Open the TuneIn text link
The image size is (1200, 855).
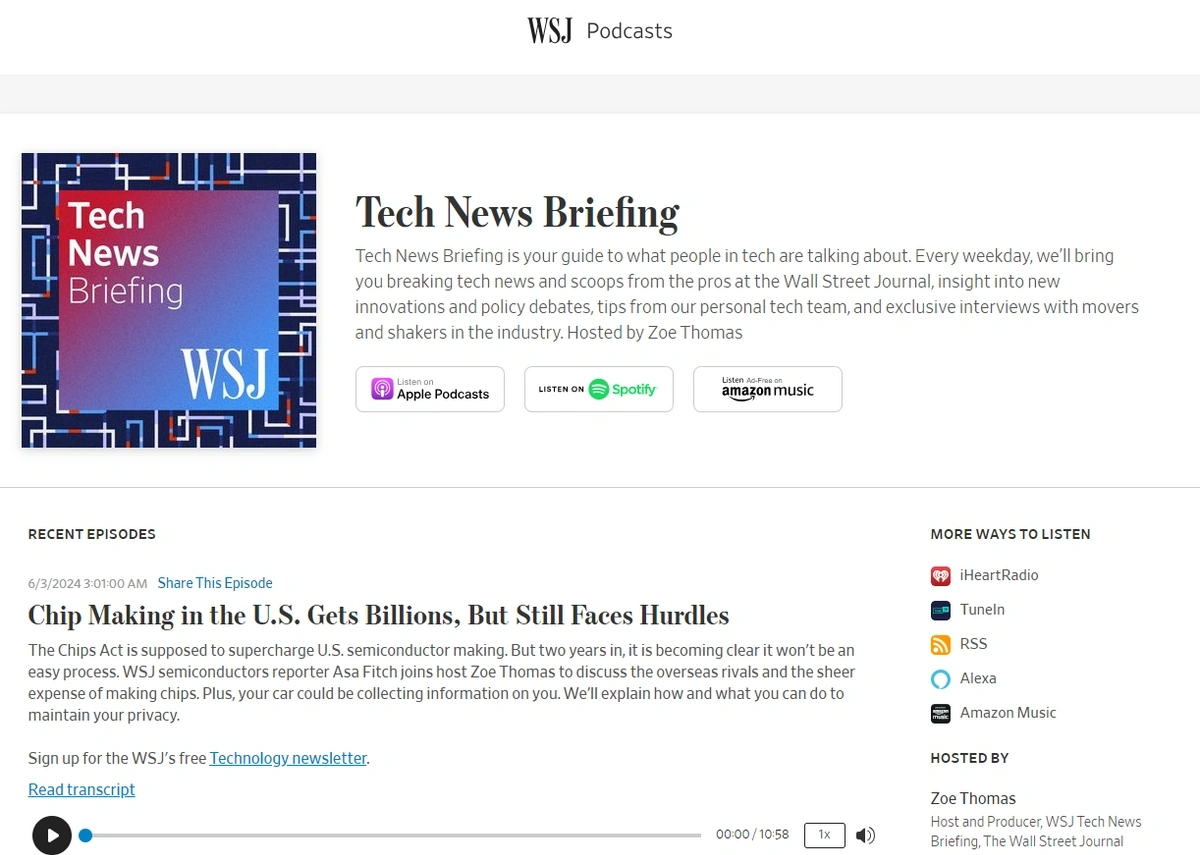982,609
